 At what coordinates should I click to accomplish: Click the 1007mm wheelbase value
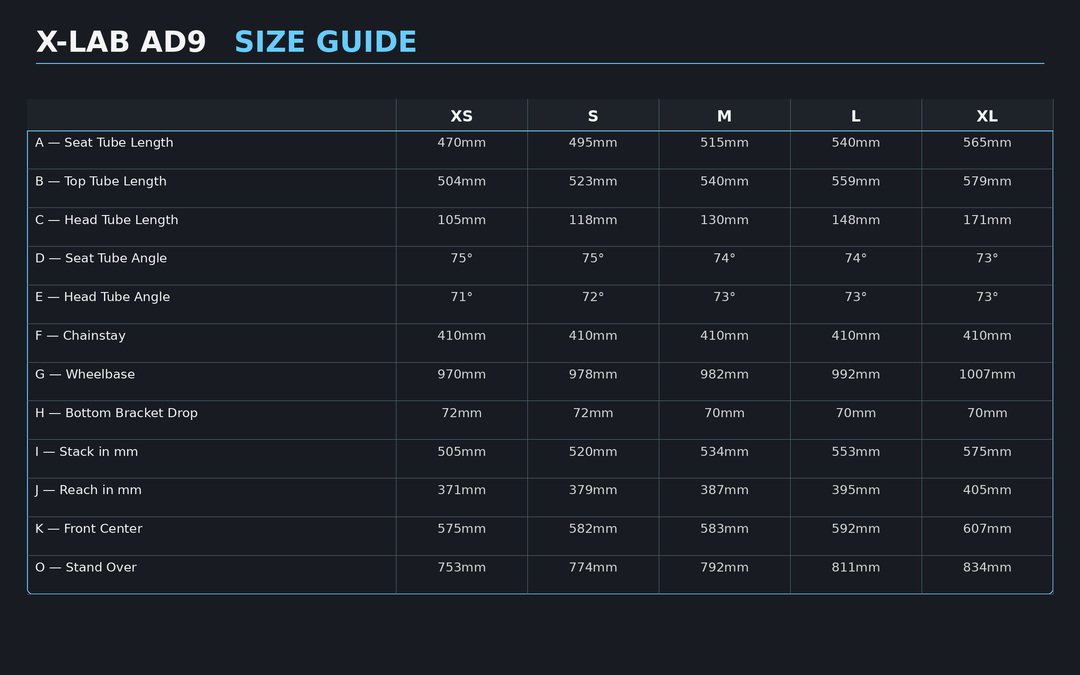(x=987, y=375)
